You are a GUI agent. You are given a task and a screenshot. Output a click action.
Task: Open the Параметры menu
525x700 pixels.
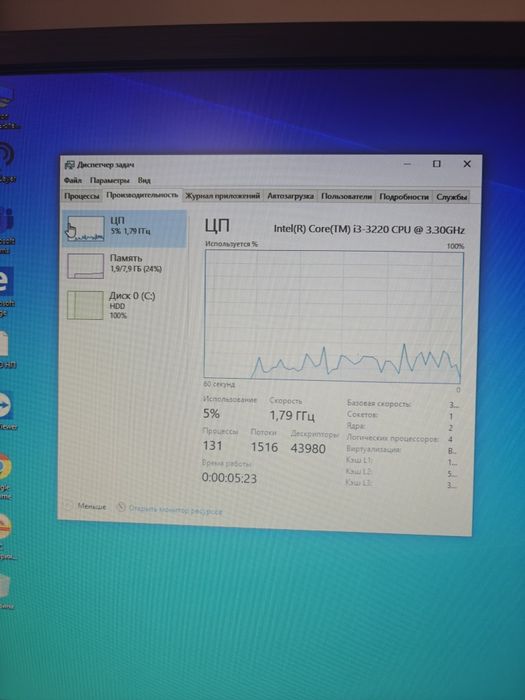(109, 180)
